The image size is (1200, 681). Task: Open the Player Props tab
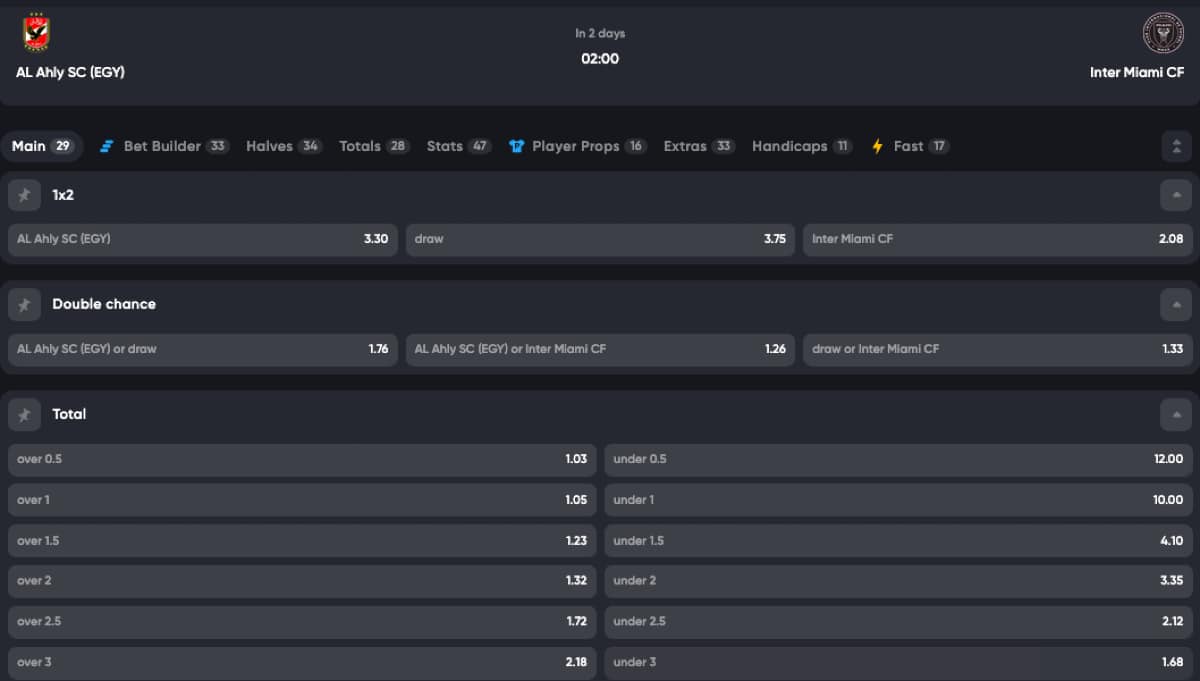(x=577, y=146)
